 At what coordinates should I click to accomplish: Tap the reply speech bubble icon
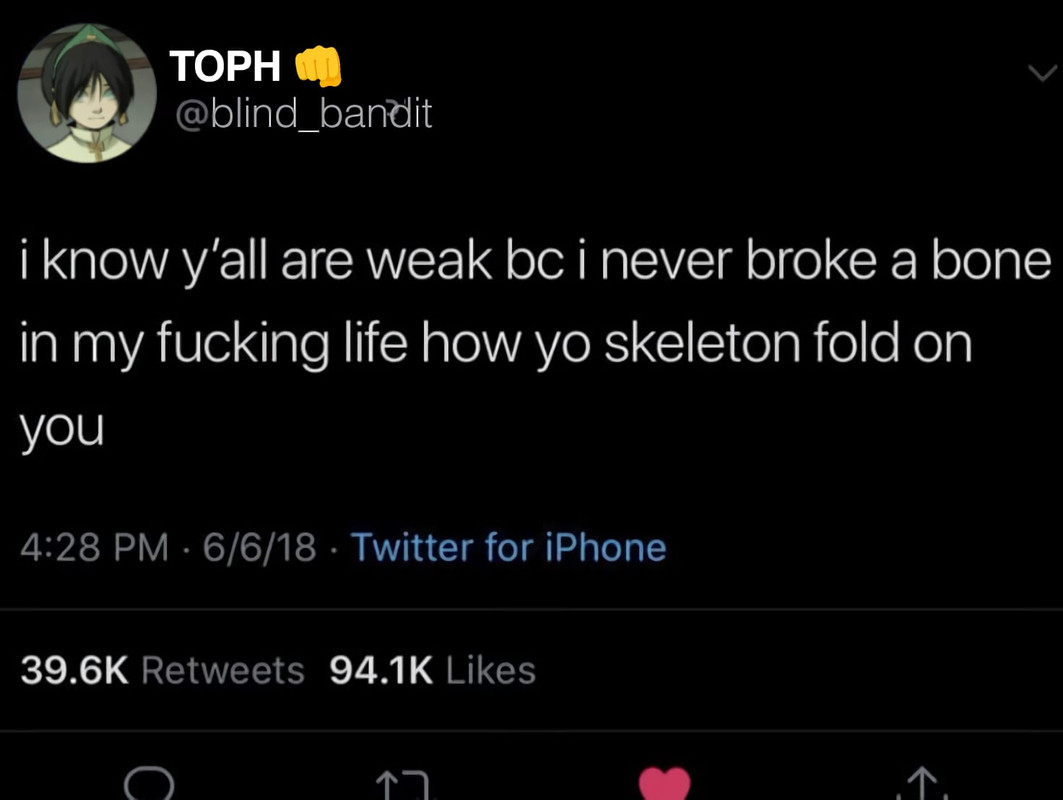coord(149,784)
